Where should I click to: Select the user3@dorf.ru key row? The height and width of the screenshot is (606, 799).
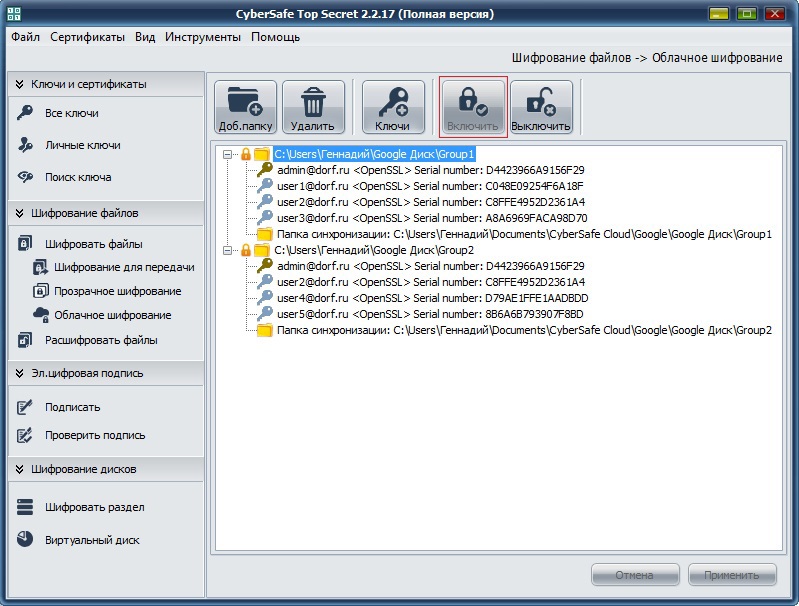pyautogui.click(x=432, y=218)
